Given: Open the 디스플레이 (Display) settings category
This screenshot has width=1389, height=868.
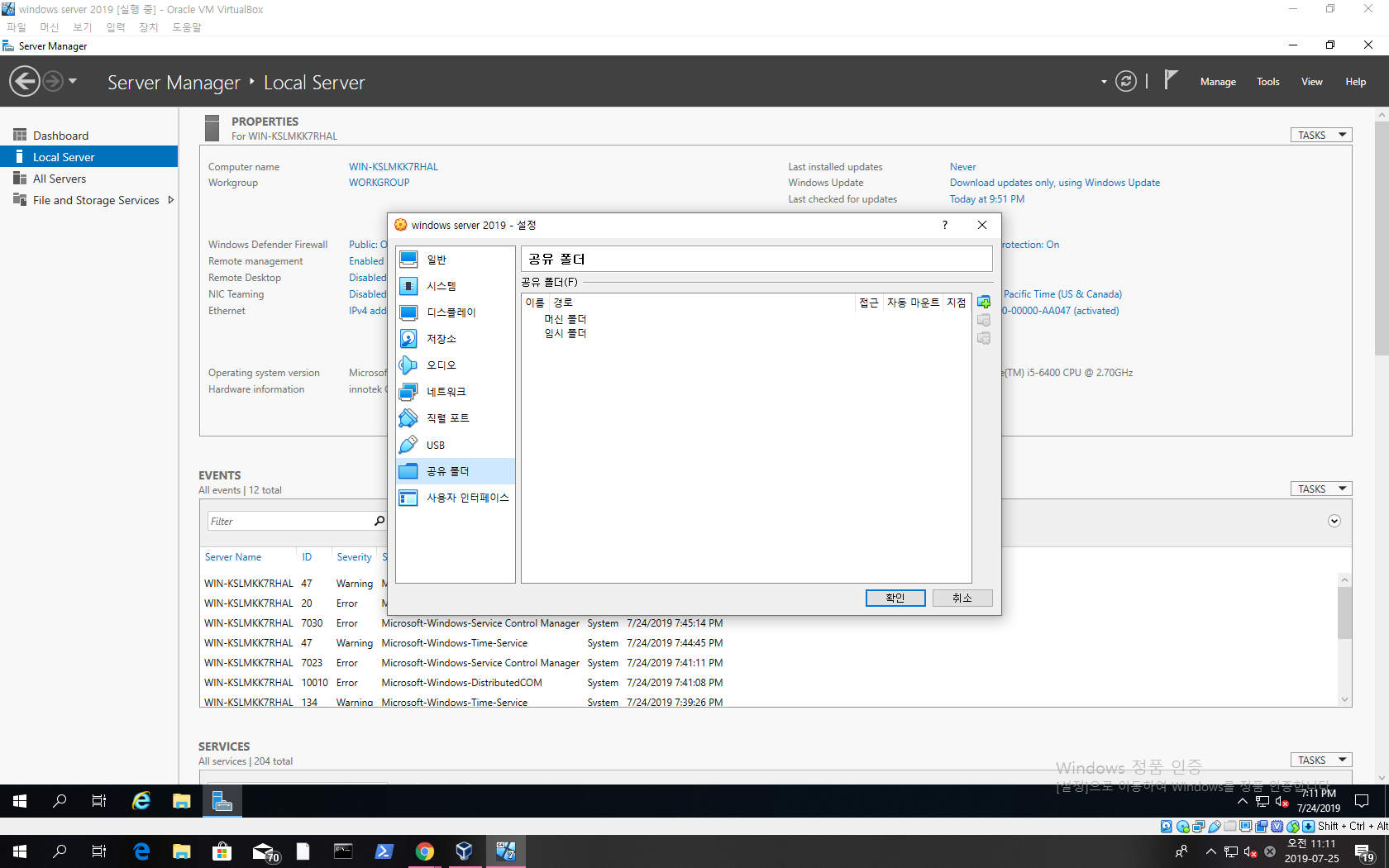Looking at the screenshot, I should [x=456, y=312].
